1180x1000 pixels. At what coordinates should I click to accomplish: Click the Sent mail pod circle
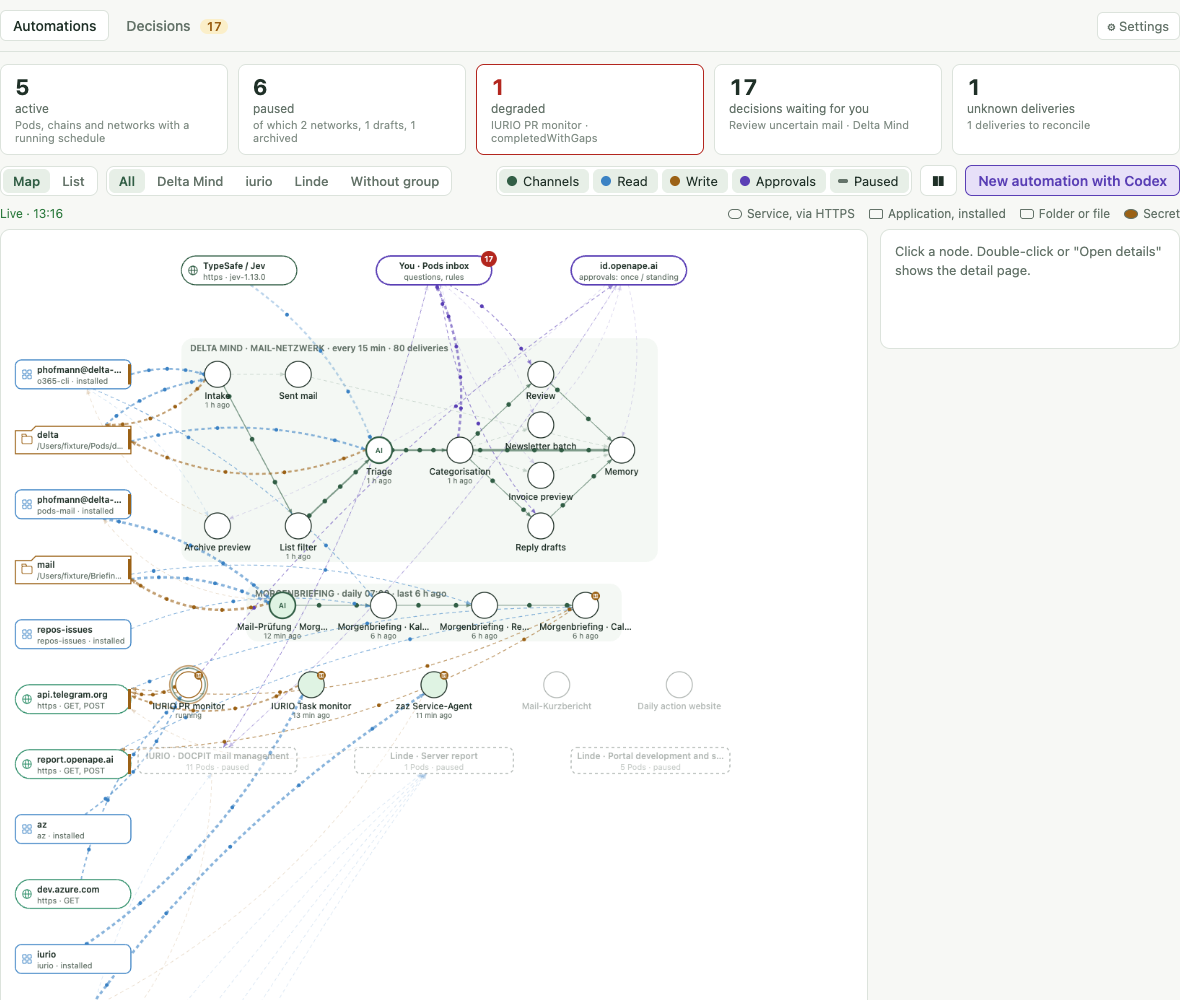(x=298, y=374)
